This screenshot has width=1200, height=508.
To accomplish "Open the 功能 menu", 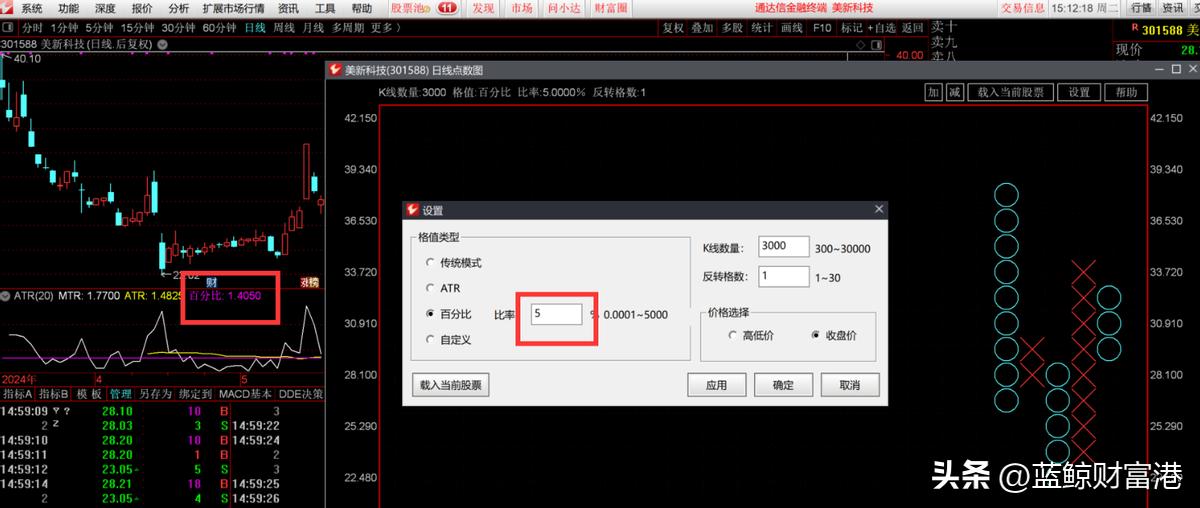I will [68, 8].
